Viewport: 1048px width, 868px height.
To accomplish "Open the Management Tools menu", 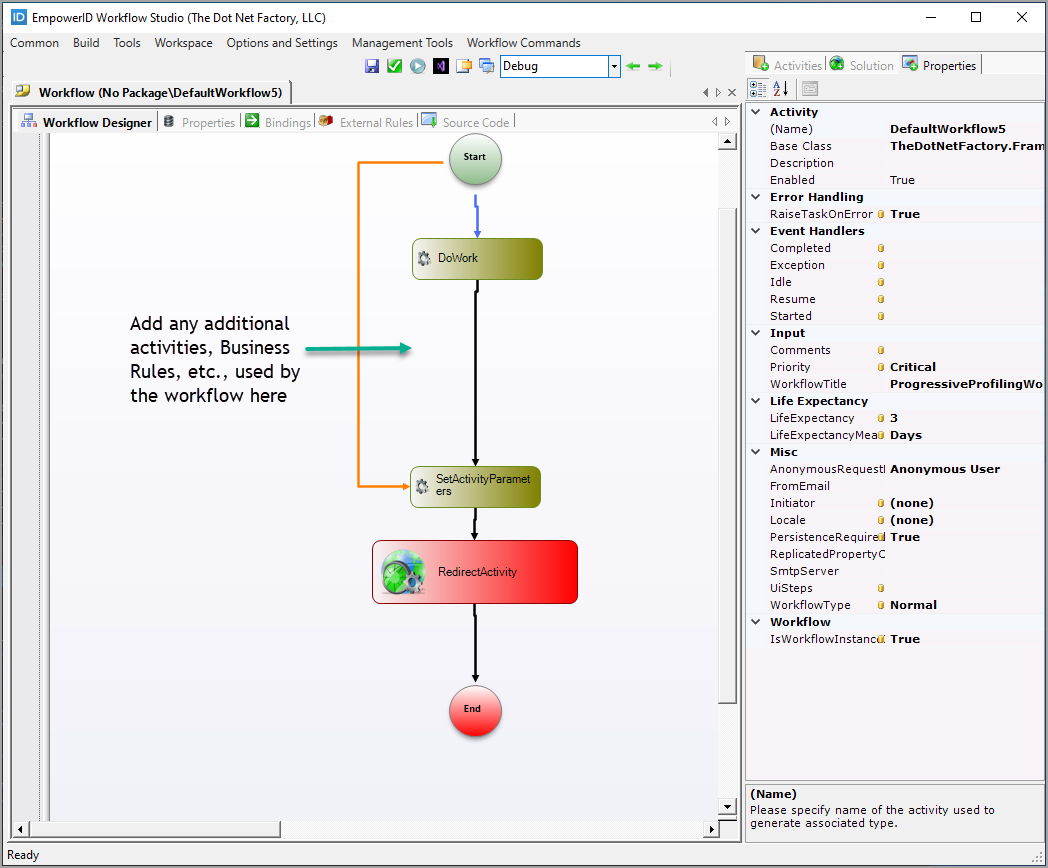I will (402, 43).
